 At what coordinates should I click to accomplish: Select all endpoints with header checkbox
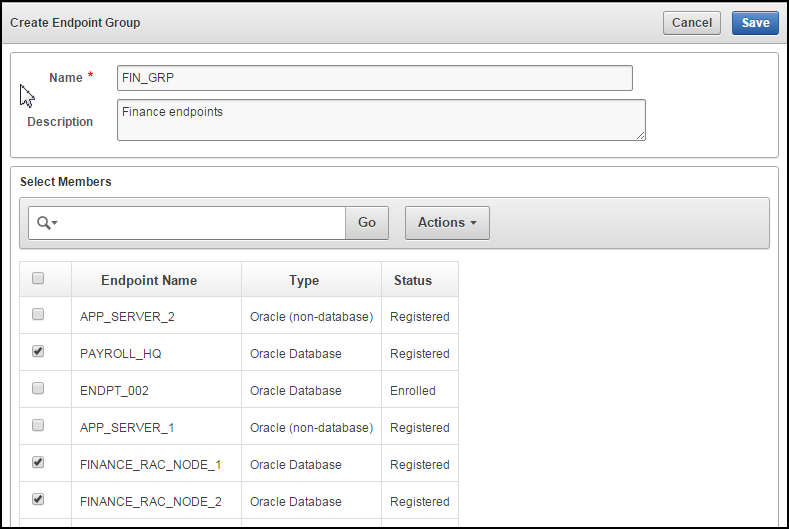[38, 278]
